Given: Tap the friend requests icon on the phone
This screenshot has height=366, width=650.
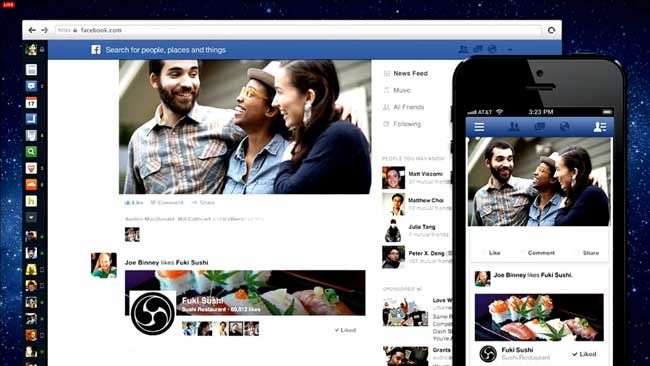Looking at the screenshot, I should click(514, 127).
